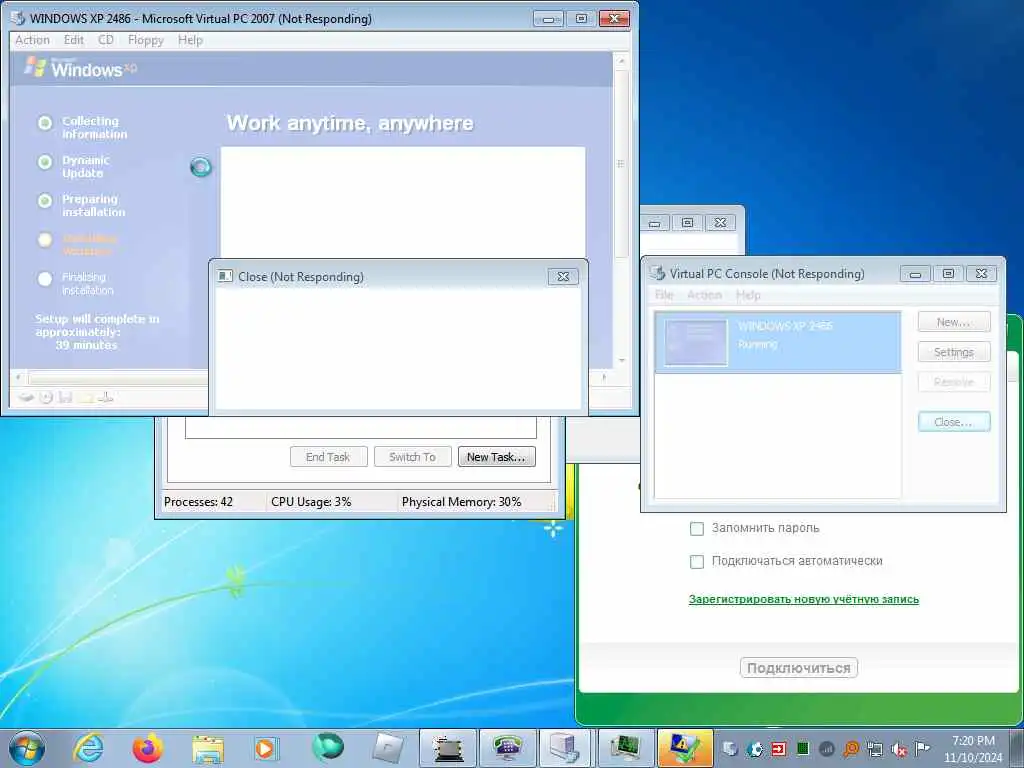
Task: Click 'CPU Usage: 3%' in Task Manager status bar
Action: [x=312, y=502]
